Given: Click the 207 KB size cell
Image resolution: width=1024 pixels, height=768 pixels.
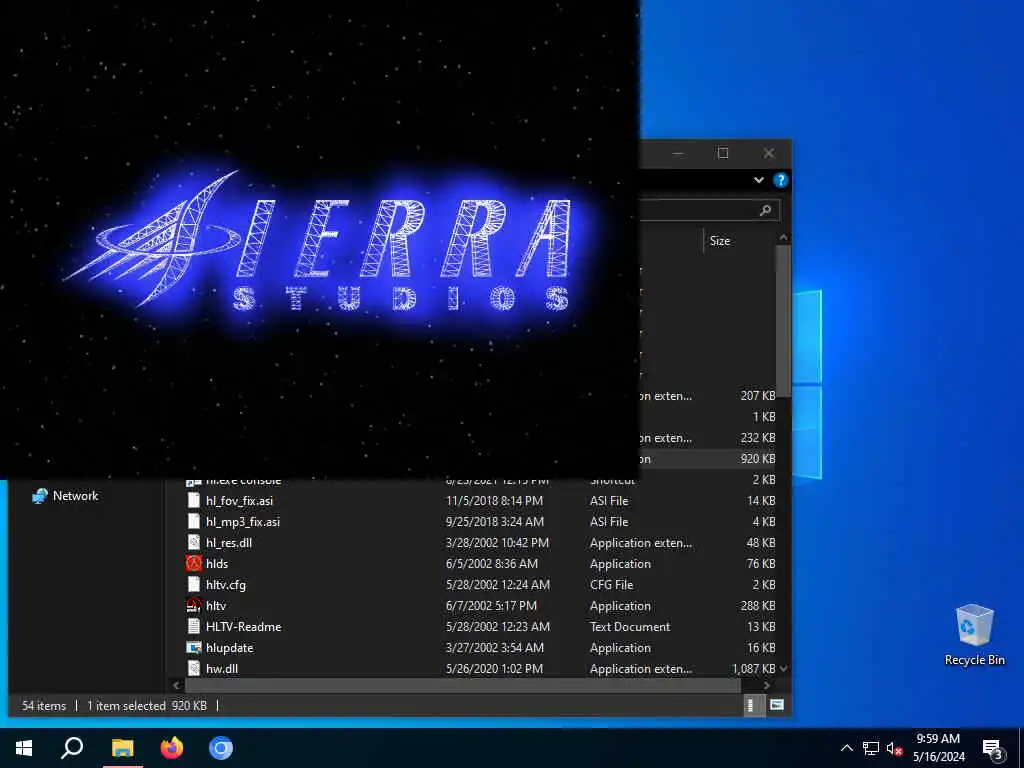Looking at the screenshot, I should tap(758, 396).
